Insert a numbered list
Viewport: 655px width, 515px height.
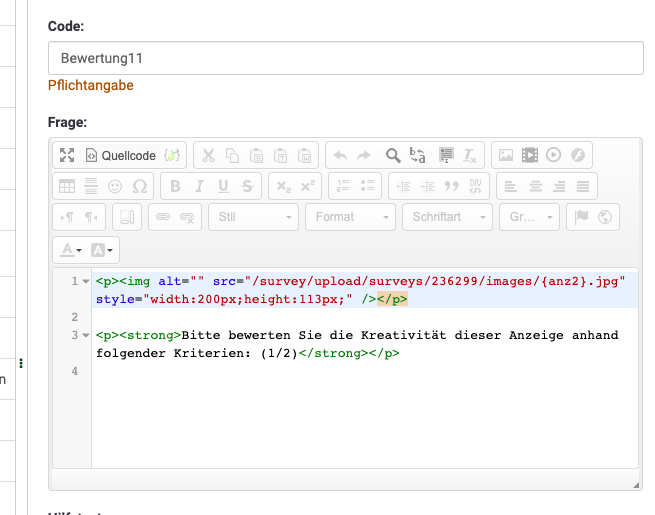click(343, 186)
